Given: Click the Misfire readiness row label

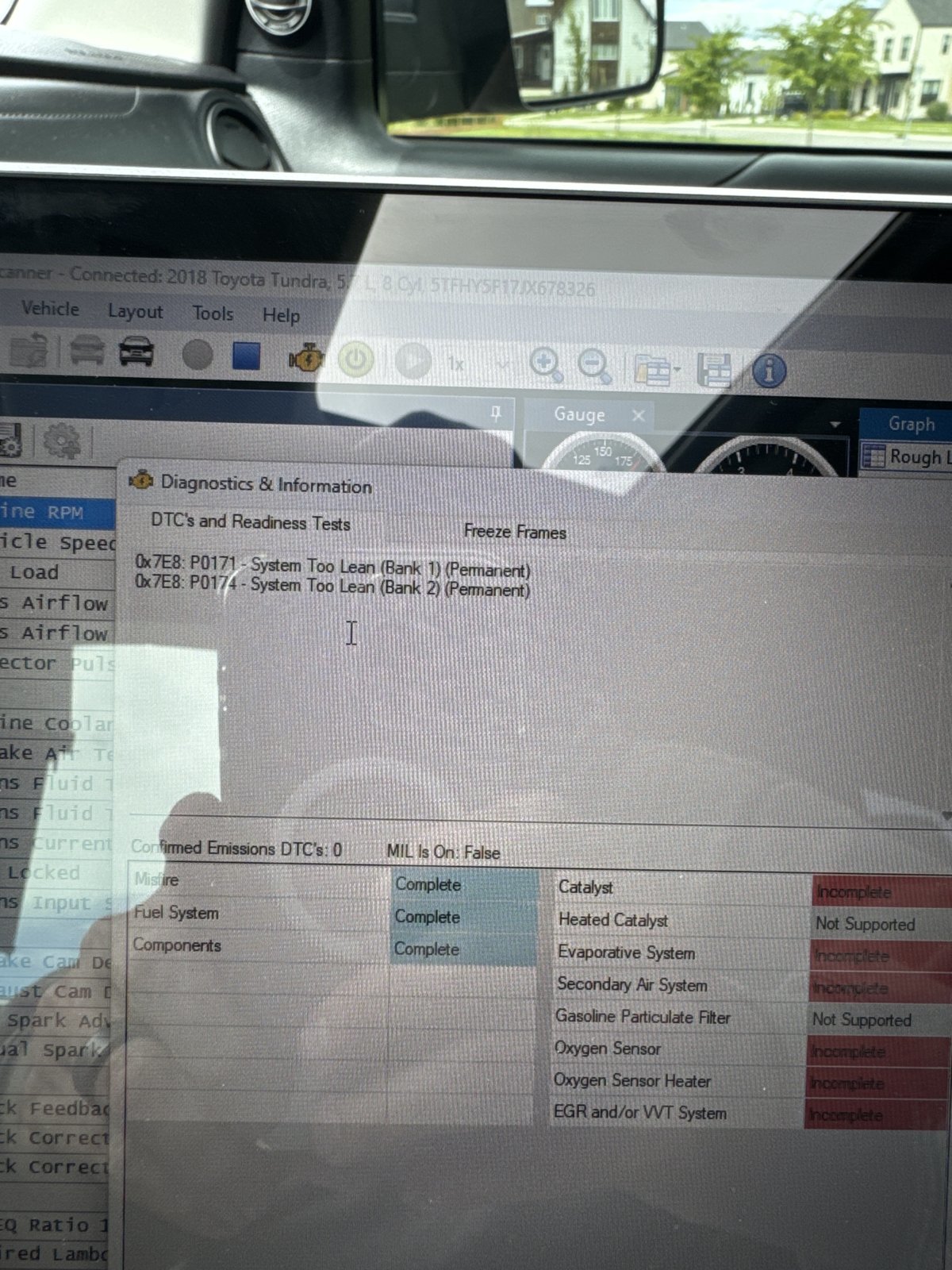Looking at the screenshot, I should pos(157,879).
